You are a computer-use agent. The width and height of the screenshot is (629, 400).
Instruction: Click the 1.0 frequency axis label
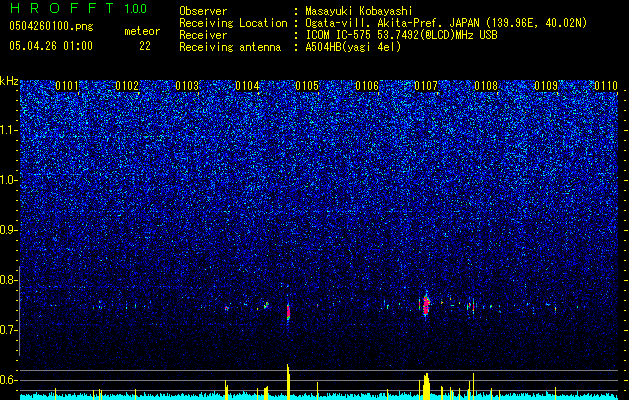(9, 180)
